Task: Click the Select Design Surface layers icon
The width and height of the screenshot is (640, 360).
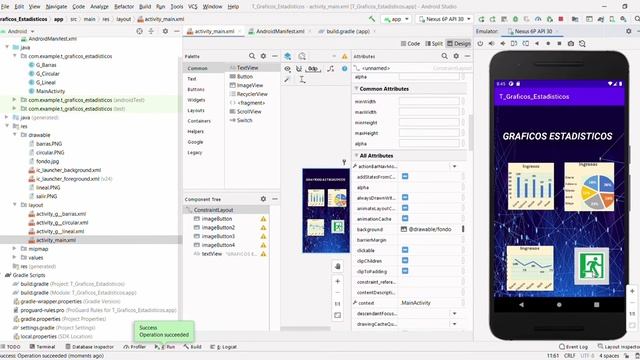Action: (288, 56)
